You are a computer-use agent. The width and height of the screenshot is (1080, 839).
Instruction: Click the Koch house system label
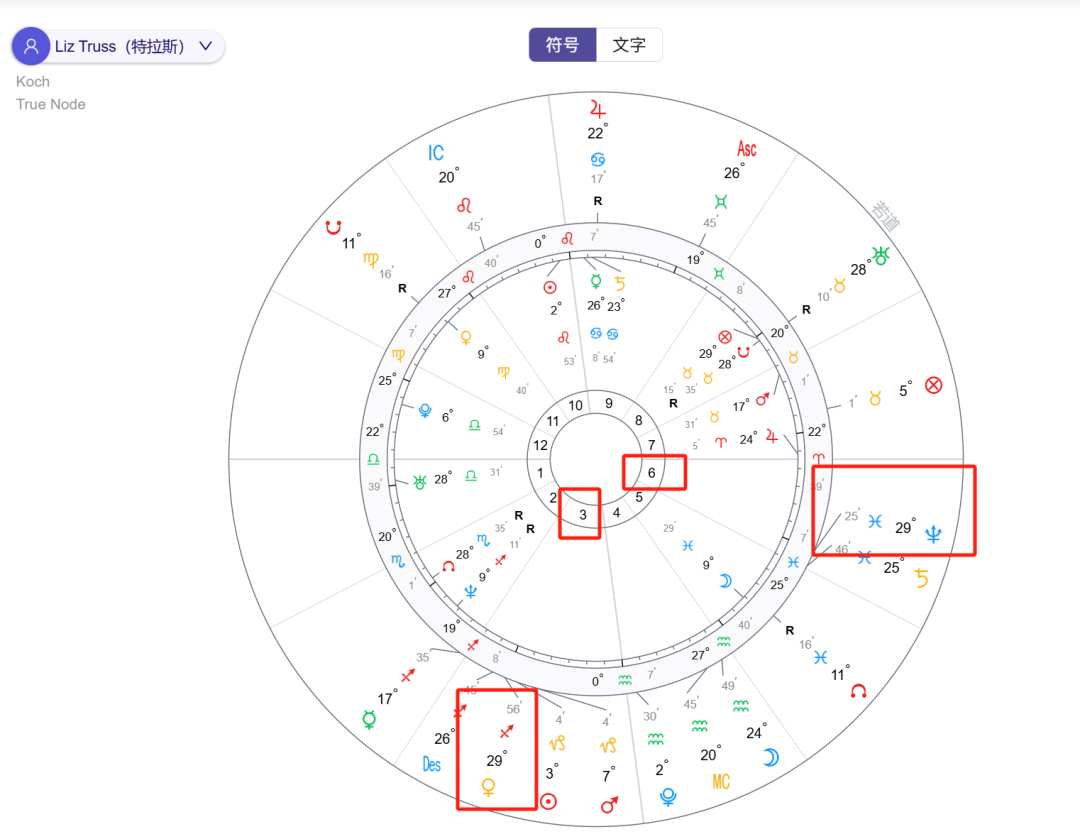tap(33, 81)
